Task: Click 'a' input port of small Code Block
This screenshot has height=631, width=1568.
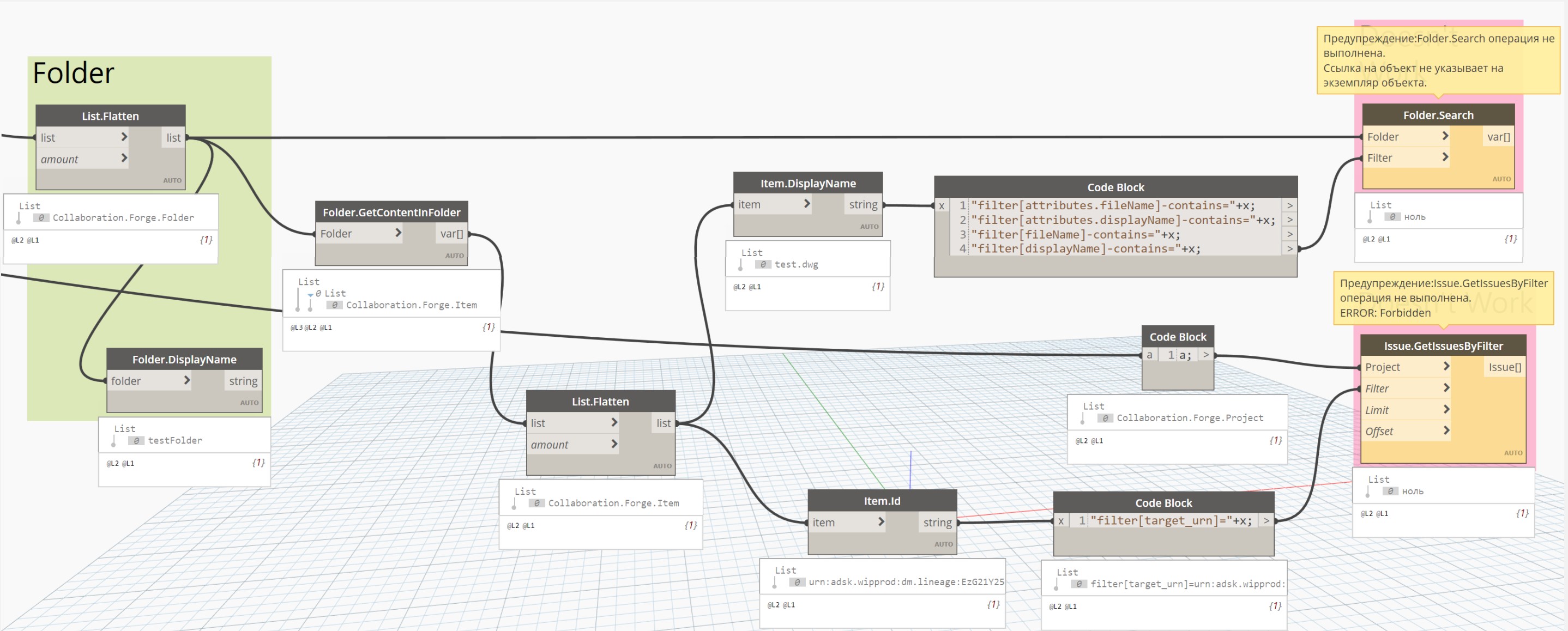Action: [x=1149, y=355]
